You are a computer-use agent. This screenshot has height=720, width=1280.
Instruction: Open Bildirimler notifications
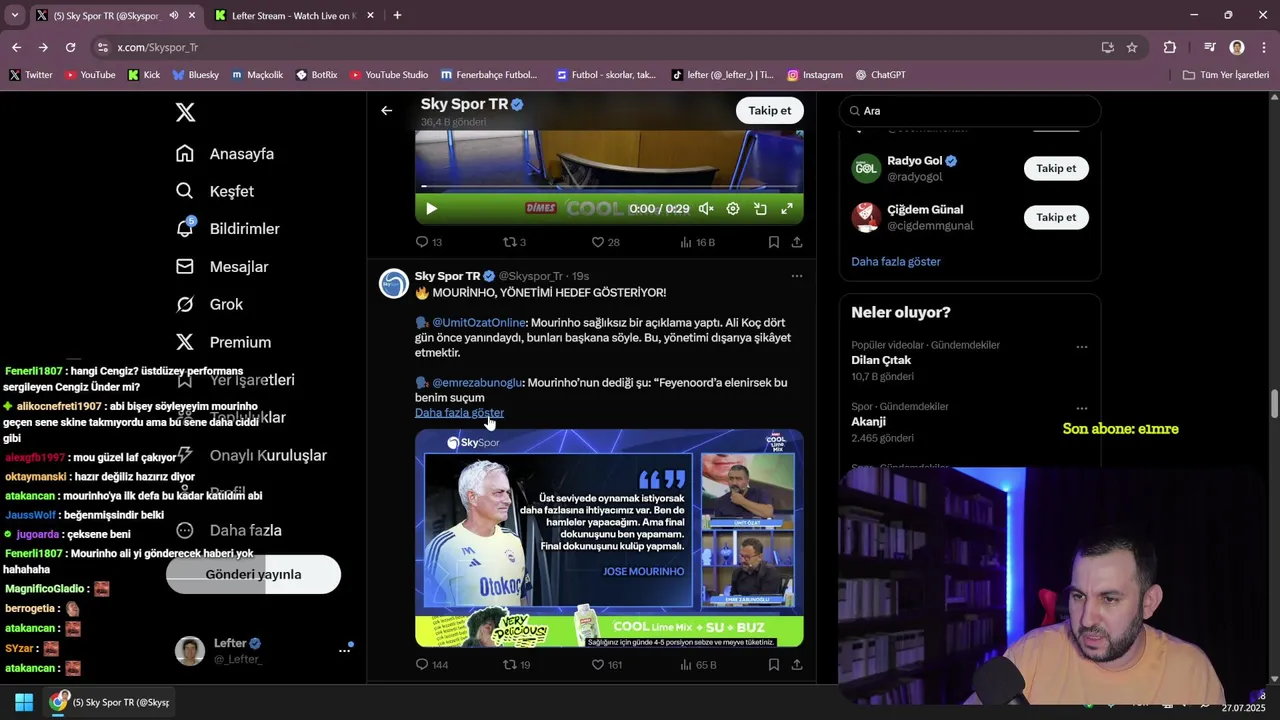pyautogui.click(x=228, y=229)
